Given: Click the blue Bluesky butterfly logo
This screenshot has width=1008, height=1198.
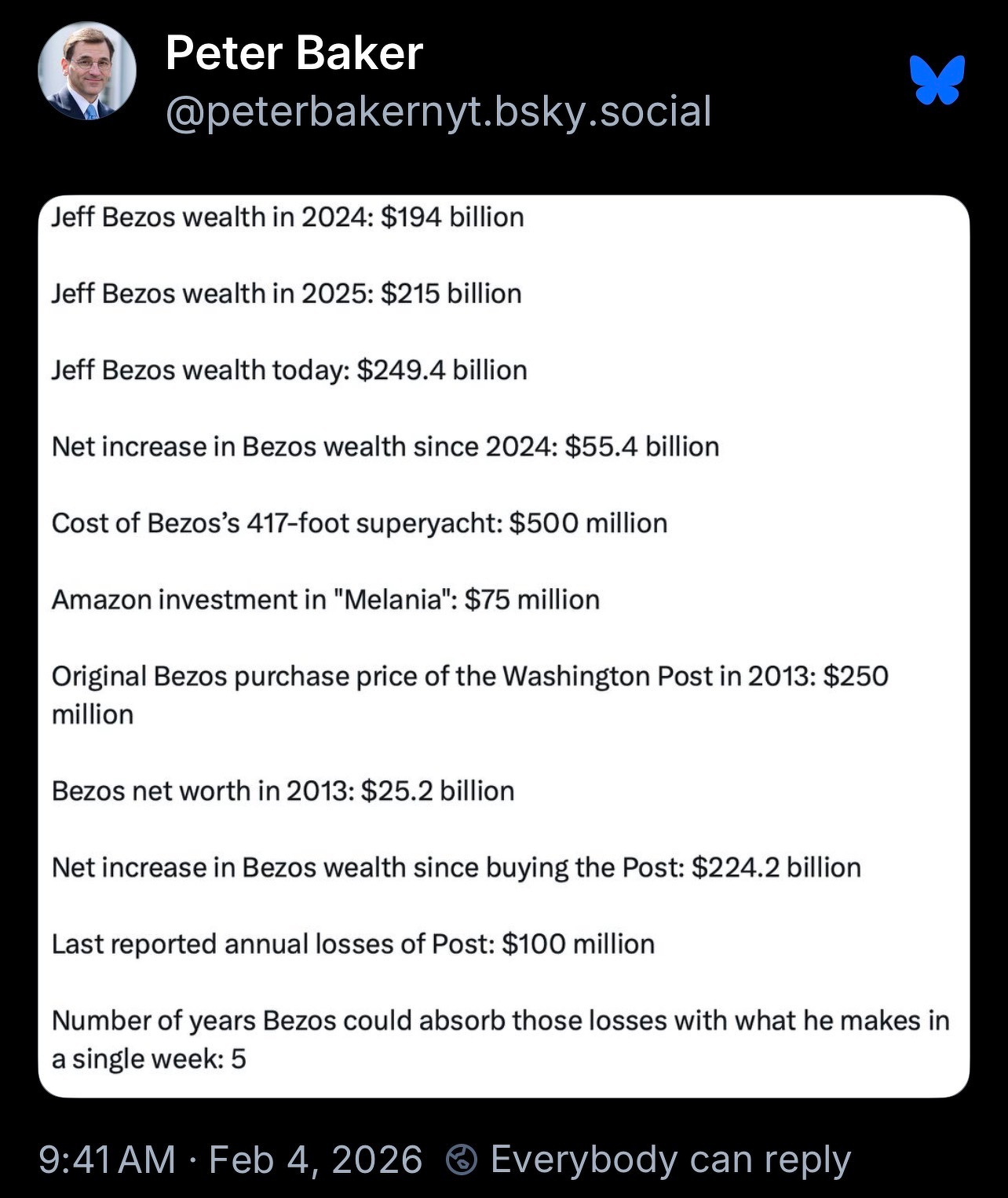Looking at the screenshot, I should coord(937,80).
